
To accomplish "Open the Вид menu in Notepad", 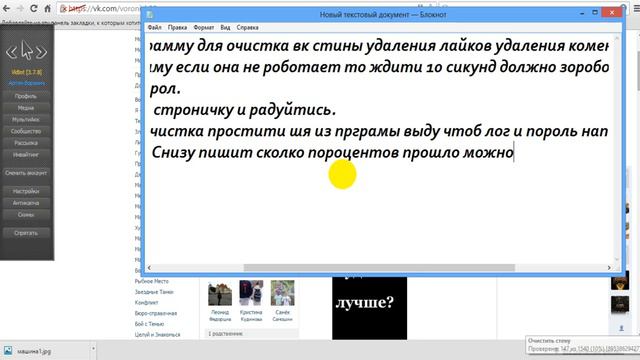I will (225, 27).
